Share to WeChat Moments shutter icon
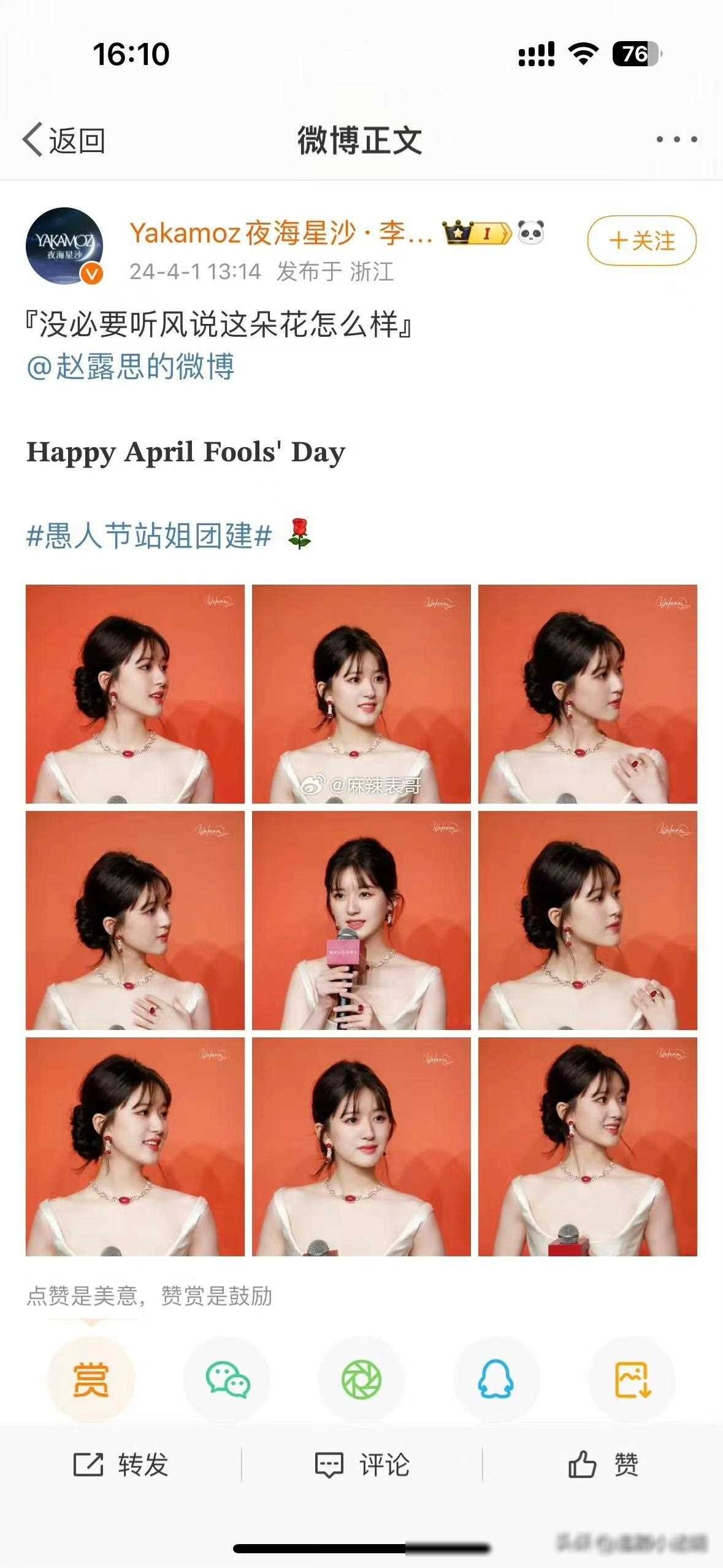Image resolution: width=723 pixels, height=1568 pixels. (x=361, y=1379)
